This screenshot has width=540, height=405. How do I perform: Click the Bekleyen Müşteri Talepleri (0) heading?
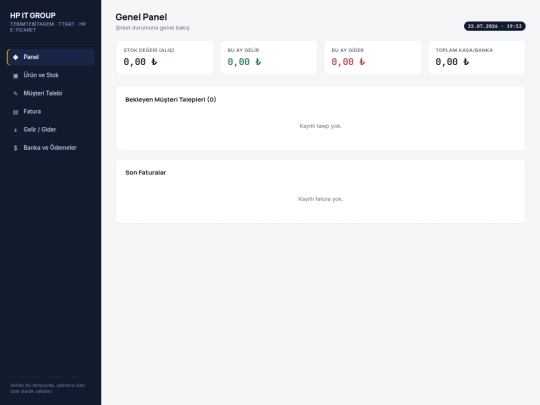[x=171, y=100]
